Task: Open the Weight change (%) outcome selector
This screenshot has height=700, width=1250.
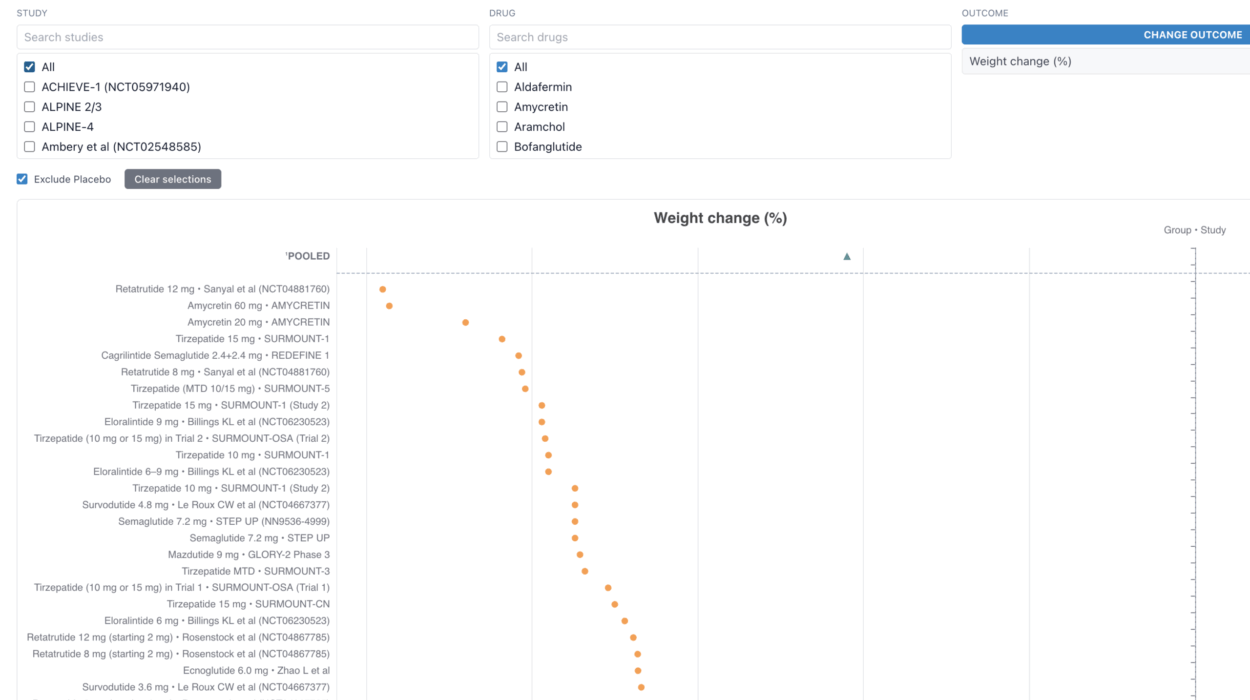Action: click(x=1105, y=61)
